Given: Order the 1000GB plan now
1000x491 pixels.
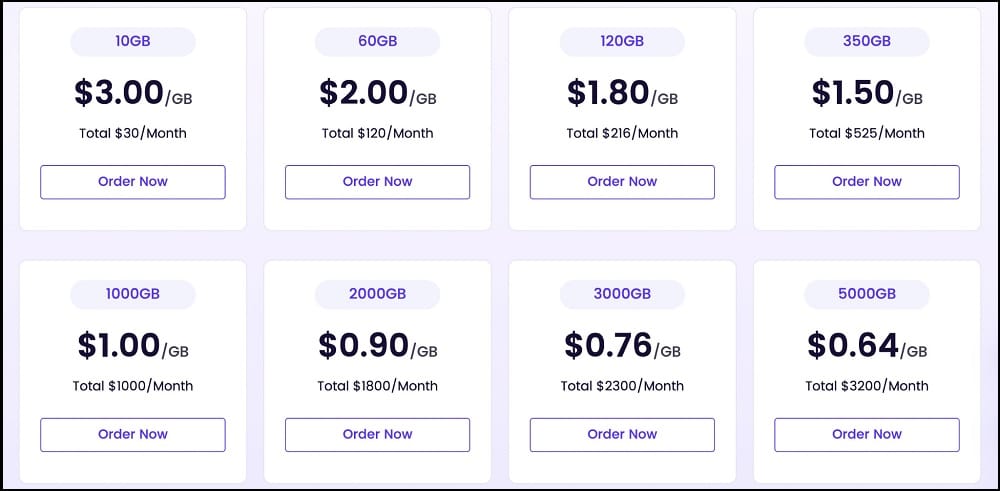Looking at the screenshot, I should pyautogui.click(x=133, y=435).
